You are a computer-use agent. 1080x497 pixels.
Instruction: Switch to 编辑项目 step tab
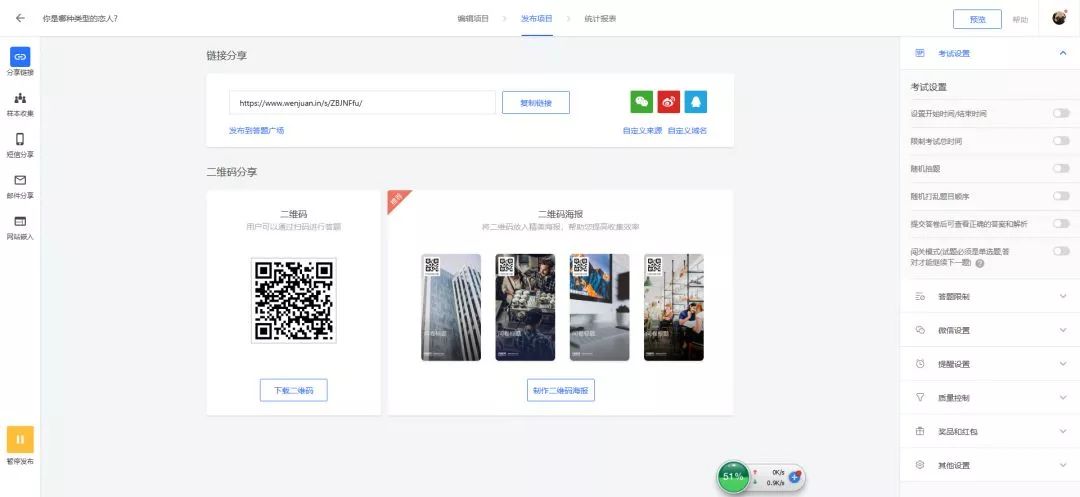point(473,19)
